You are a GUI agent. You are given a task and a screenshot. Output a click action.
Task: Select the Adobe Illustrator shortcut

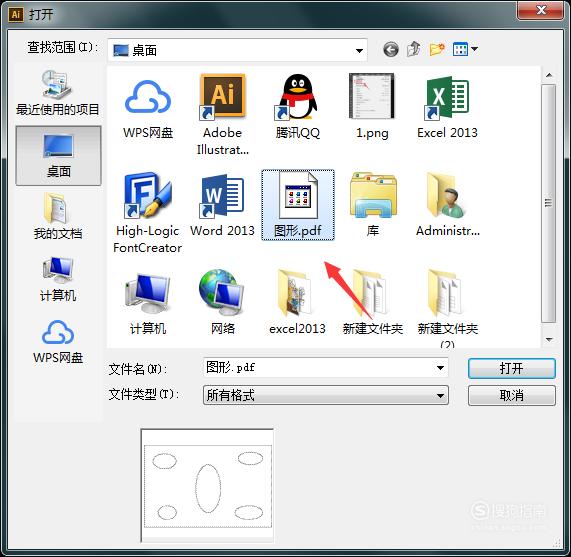223,115
